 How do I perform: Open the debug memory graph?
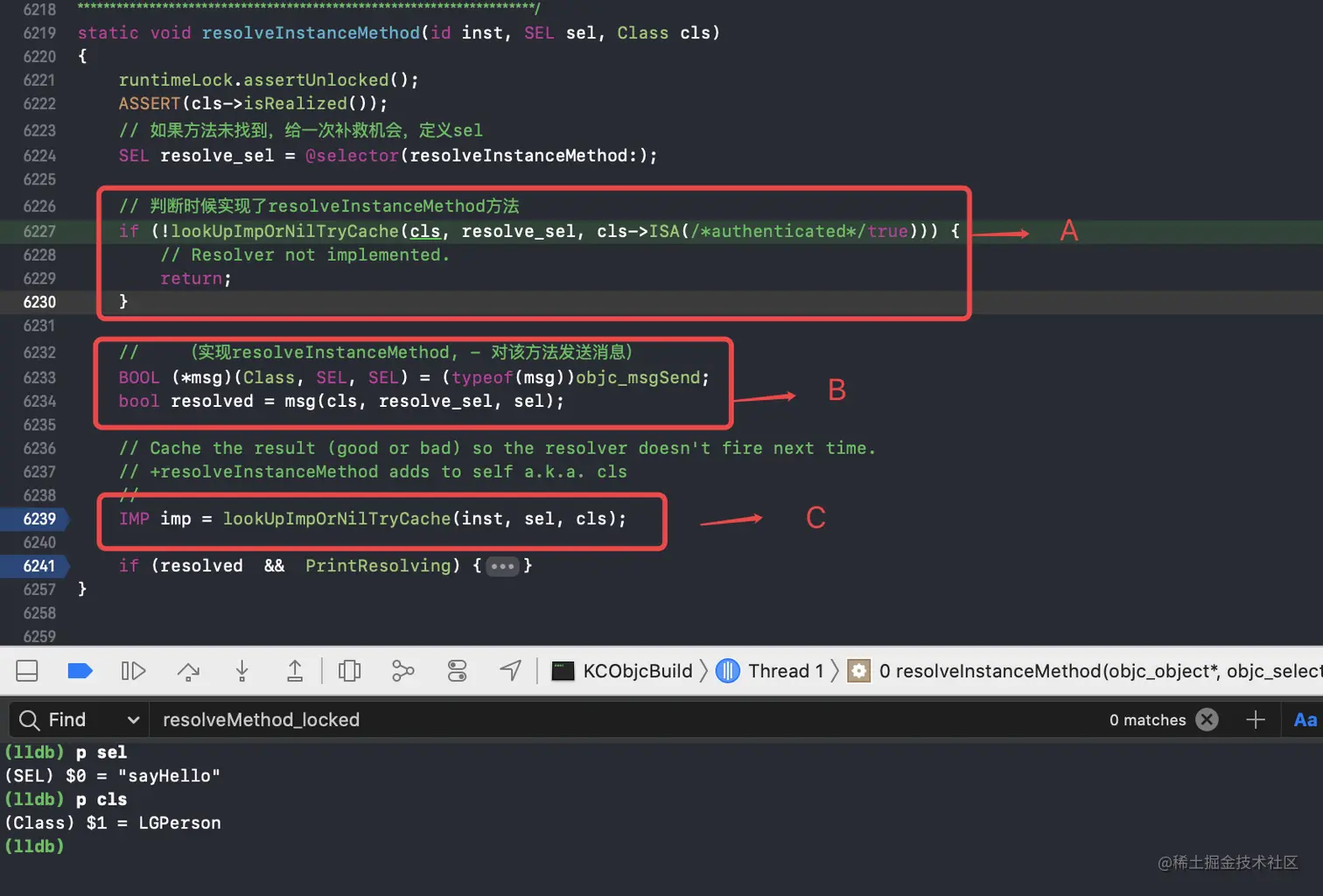pos(402,671)
